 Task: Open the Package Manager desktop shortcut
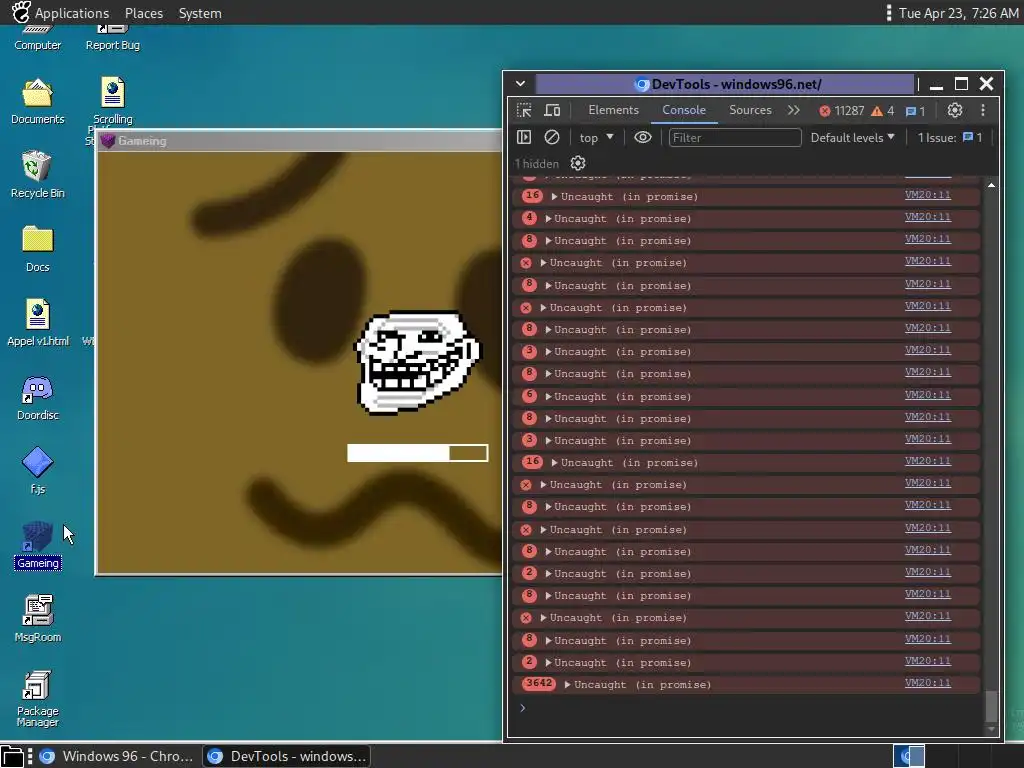(38, 698)
